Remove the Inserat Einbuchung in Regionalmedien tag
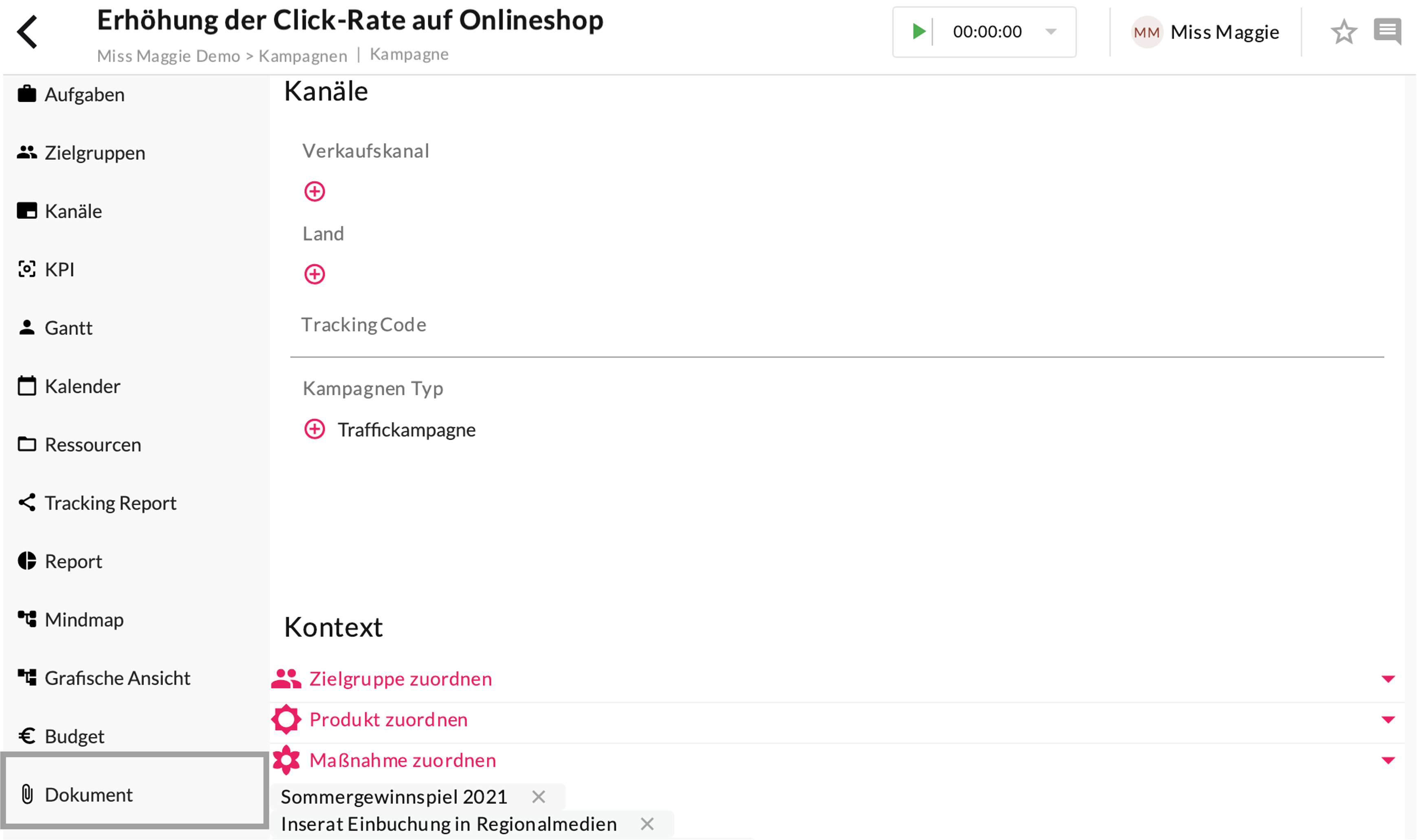 pos(647,824)
